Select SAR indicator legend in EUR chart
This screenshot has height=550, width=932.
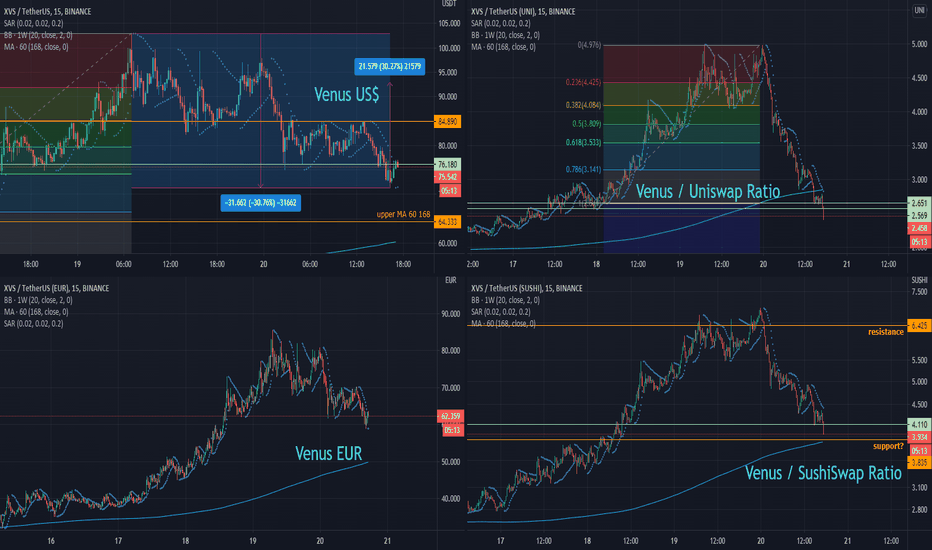pyautogui.click(x=33, y=324)
